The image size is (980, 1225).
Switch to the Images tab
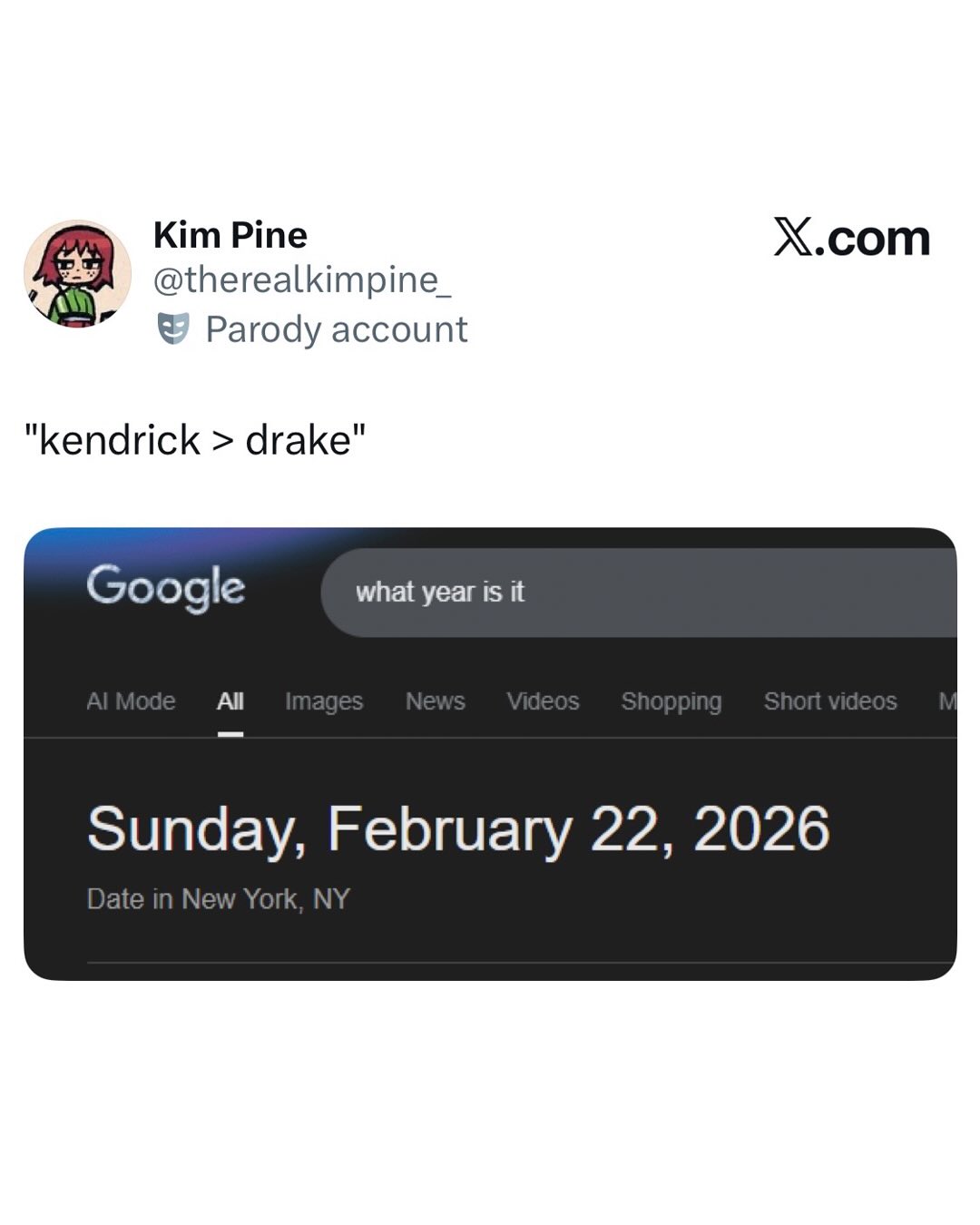pyautogui.click(x=324, y=701)
